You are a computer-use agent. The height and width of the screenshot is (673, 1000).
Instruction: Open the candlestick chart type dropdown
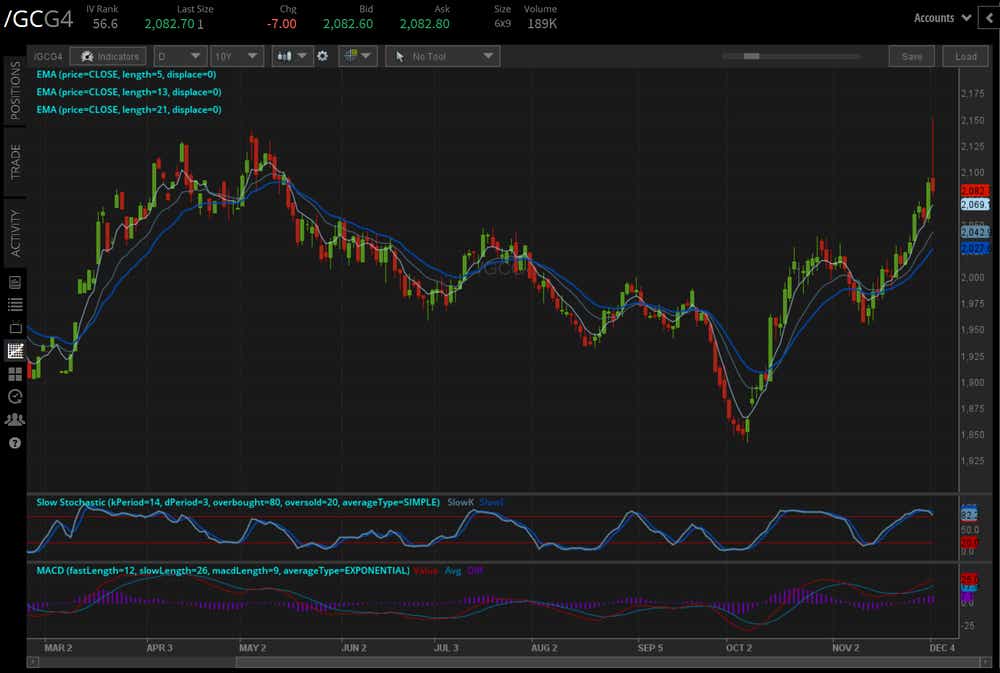291,56
